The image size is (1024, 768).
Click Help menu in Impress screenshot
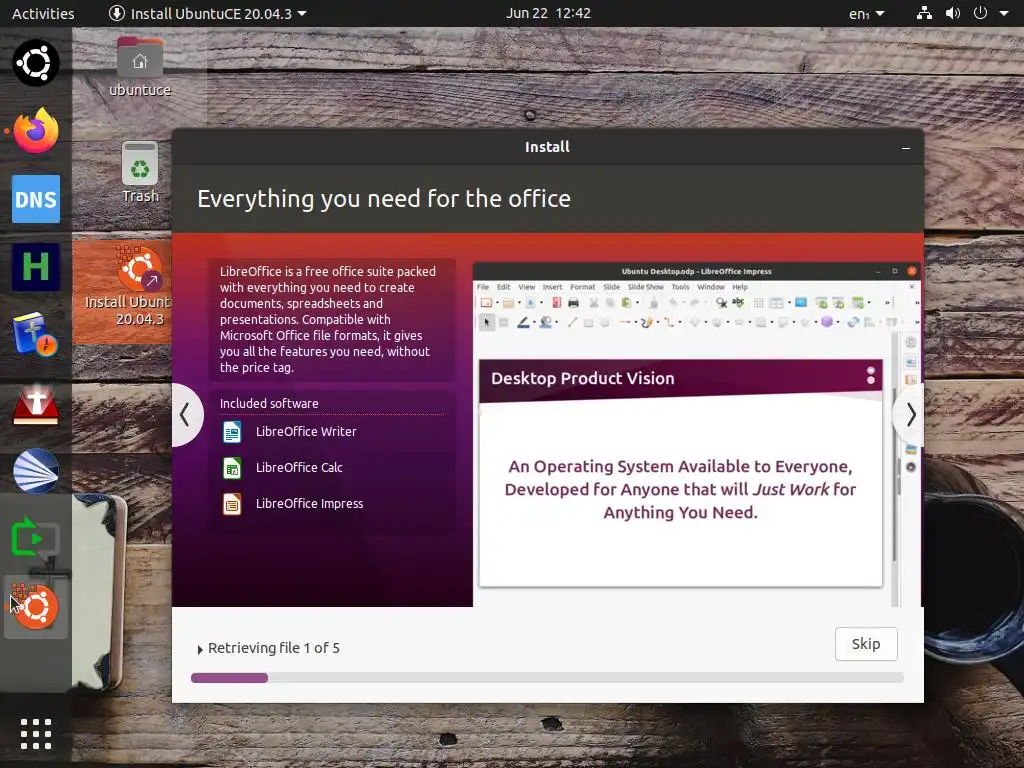[x=740, y=287]
